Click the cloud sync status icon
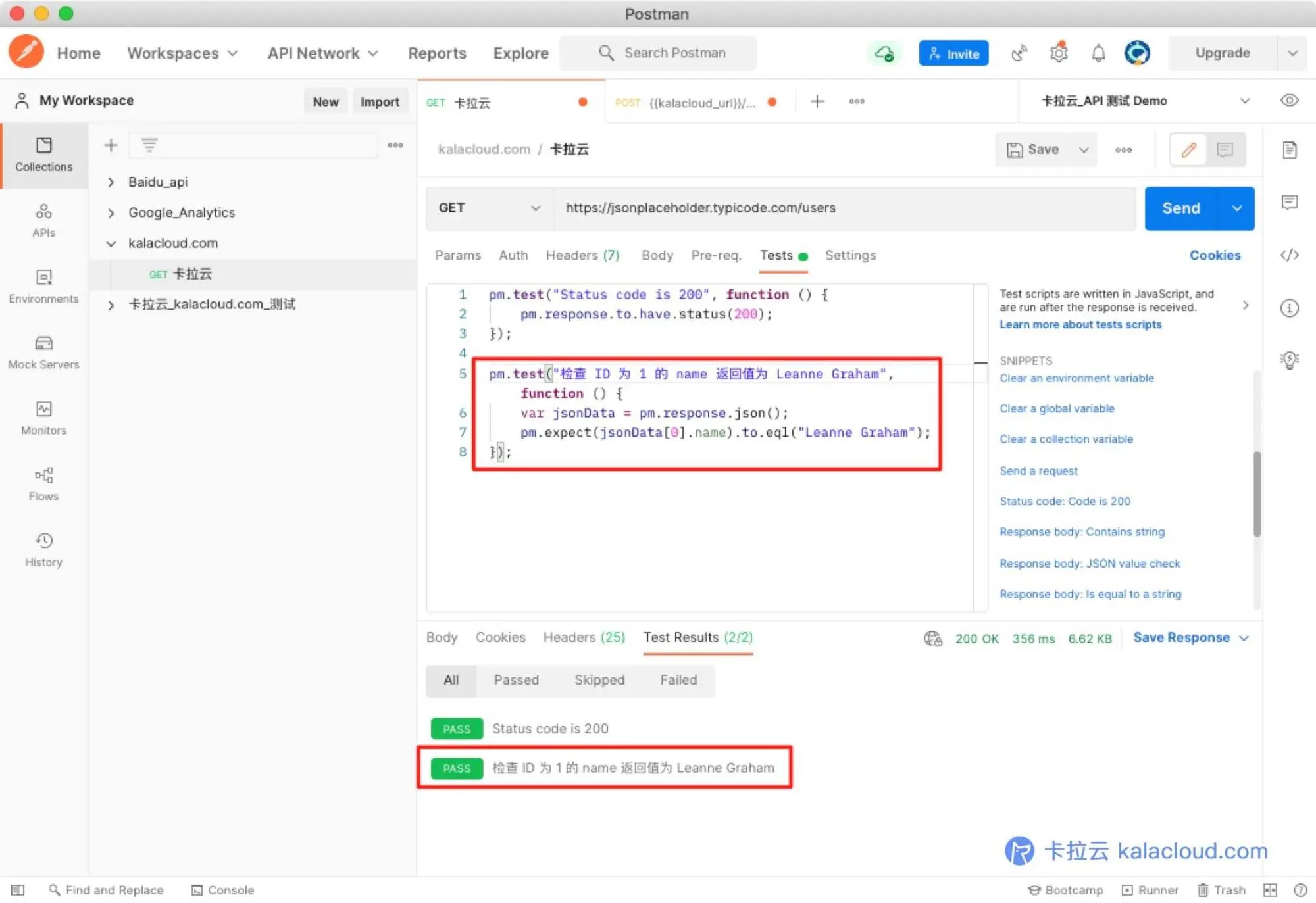The height and width of the screenshot is (903, 1316). click(884, 53)
